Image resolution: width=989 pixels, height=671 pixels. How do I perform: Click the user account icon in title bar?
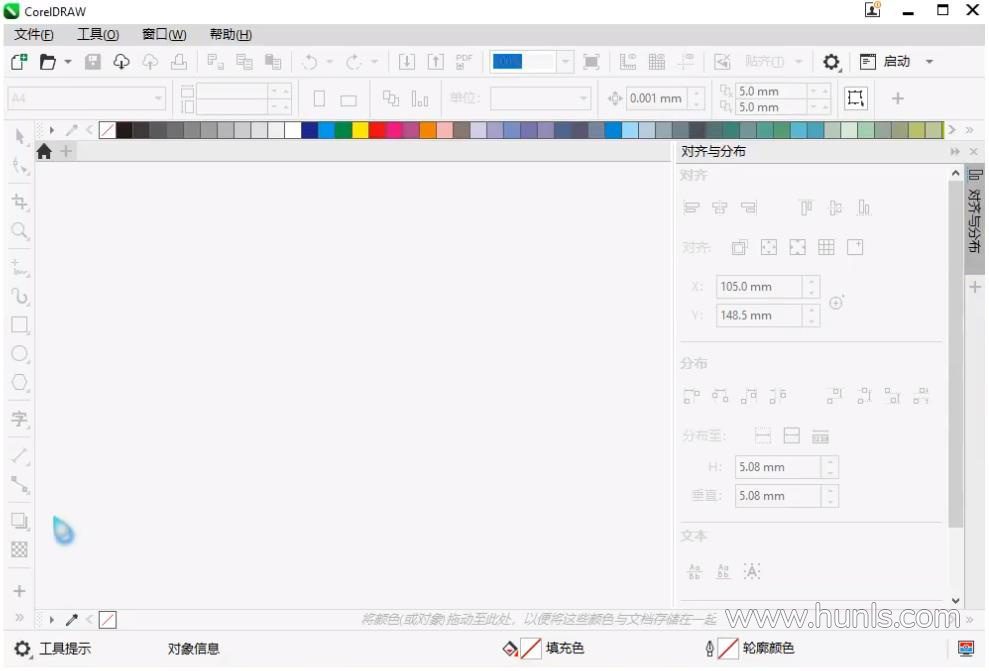point(872,9)
